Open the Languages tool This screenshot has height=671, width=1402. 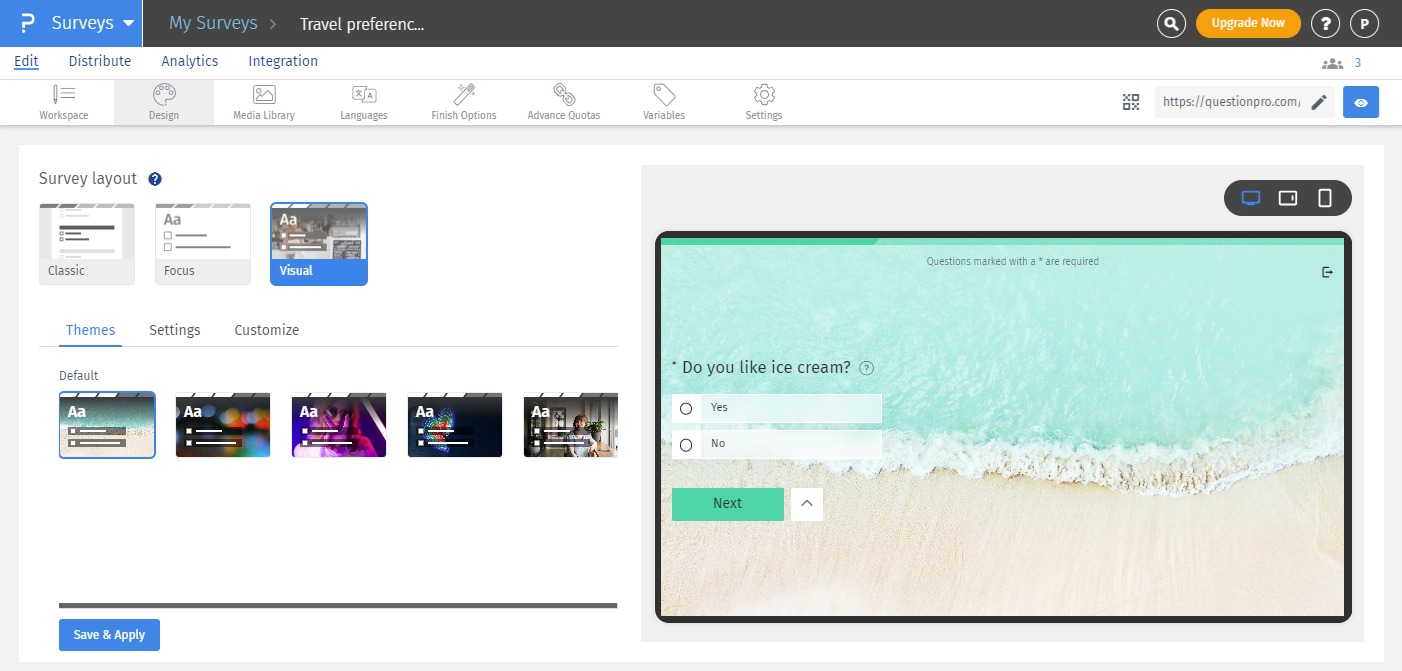click(x=364, y=102)
